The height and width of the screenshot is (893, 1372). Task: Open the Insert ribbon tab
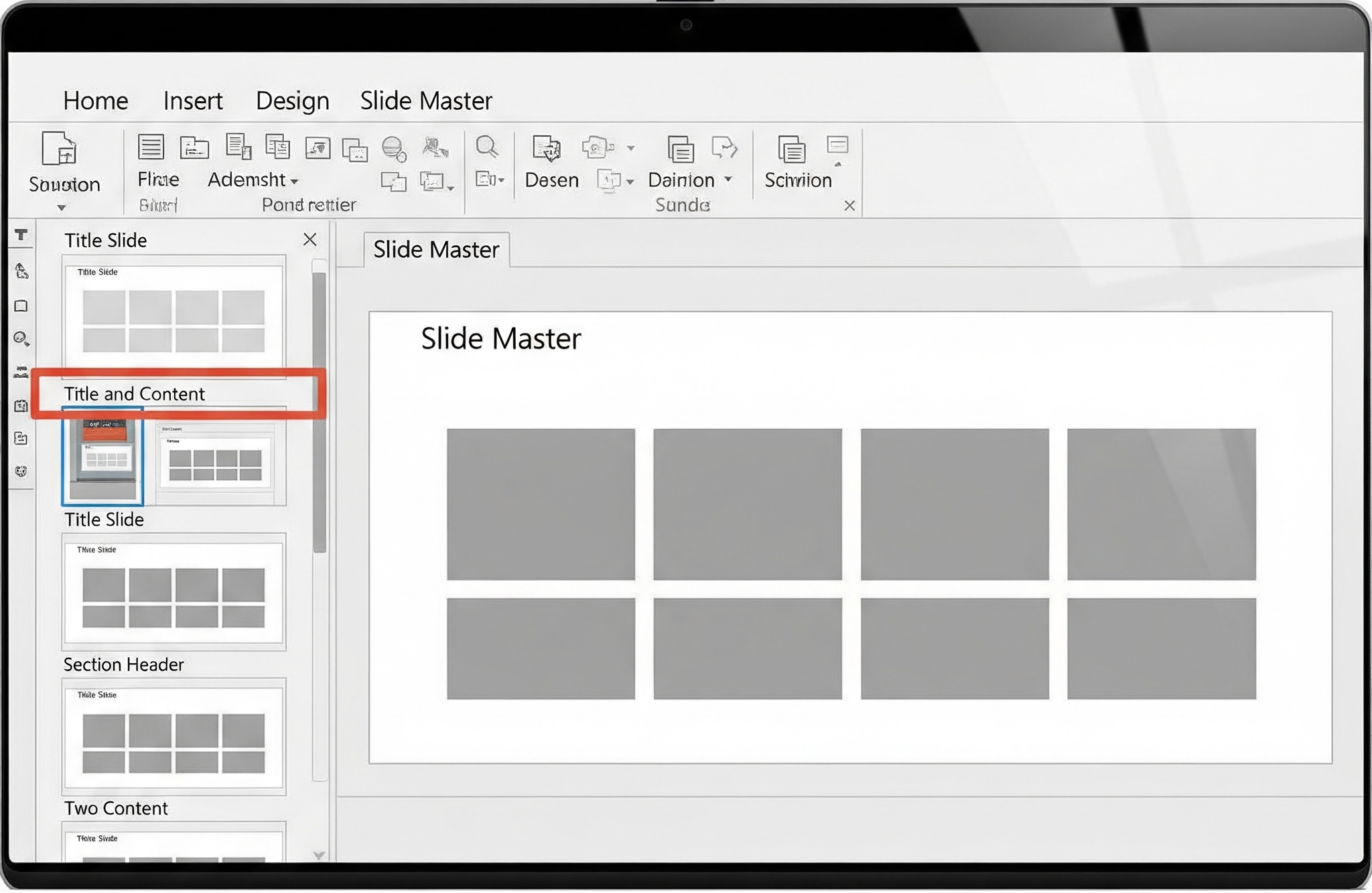pos(193,101)
